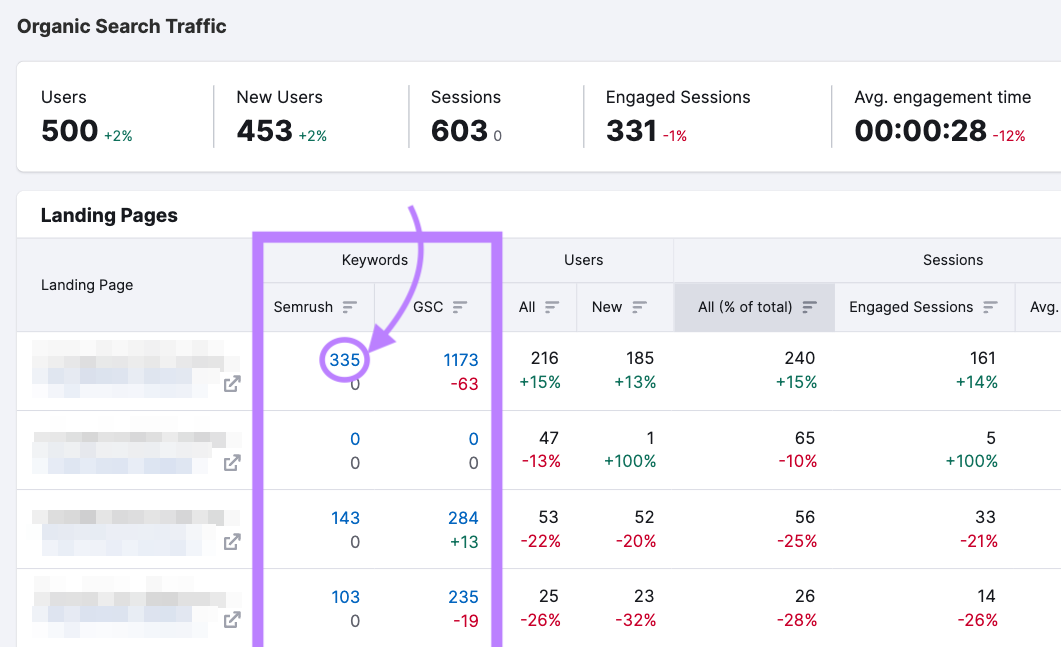Select the Sessions column group header
The image size is (1061, 647).
[952, 260]
